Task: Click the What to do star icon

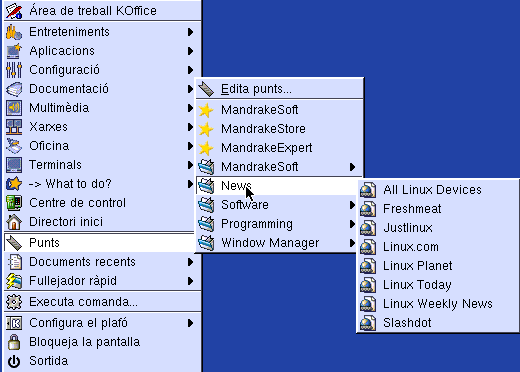Action: point(14,184)
